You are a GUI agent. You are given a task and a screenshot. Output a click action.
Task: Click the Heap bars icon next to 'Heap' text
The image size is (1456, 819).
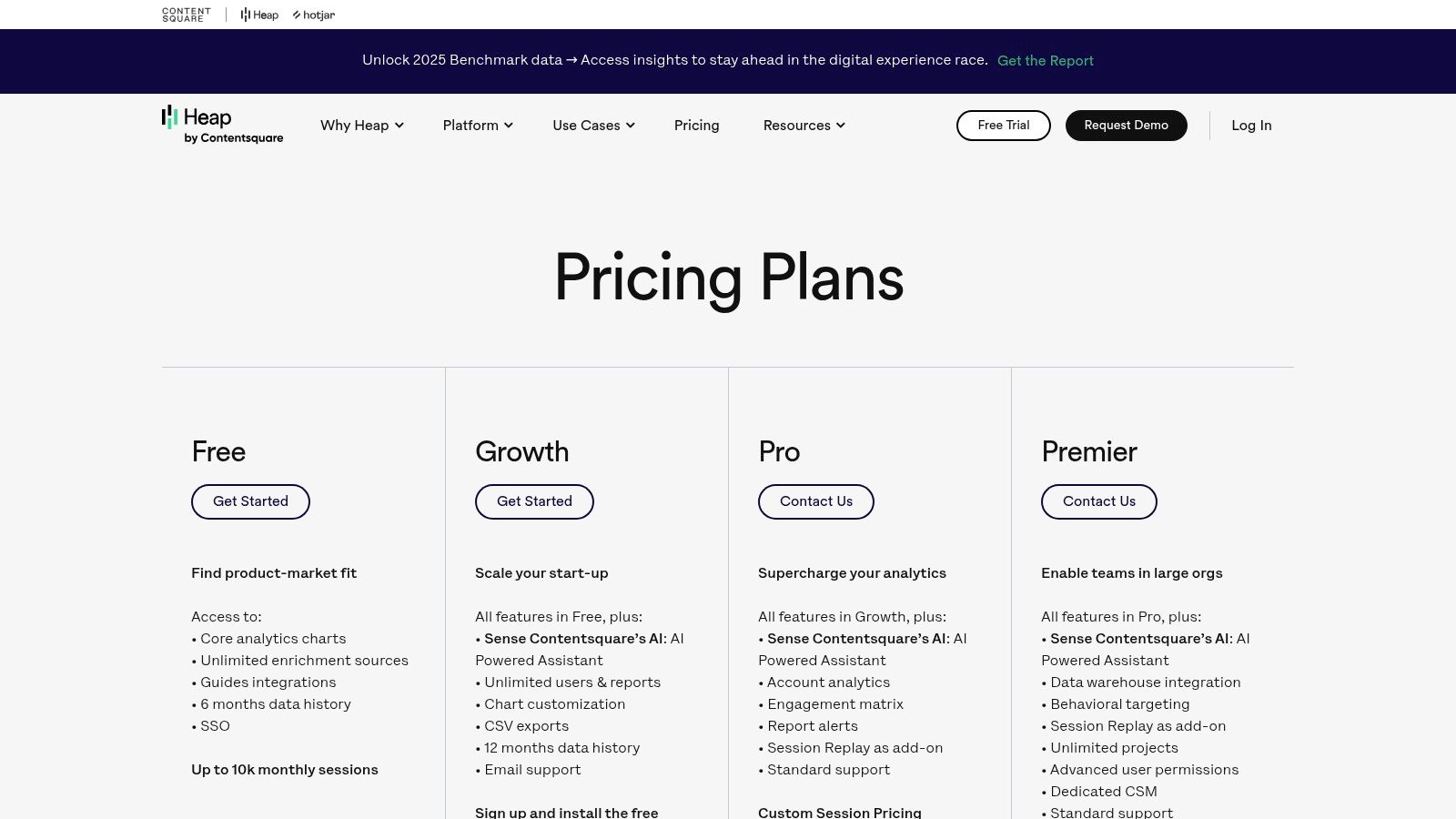244,15
